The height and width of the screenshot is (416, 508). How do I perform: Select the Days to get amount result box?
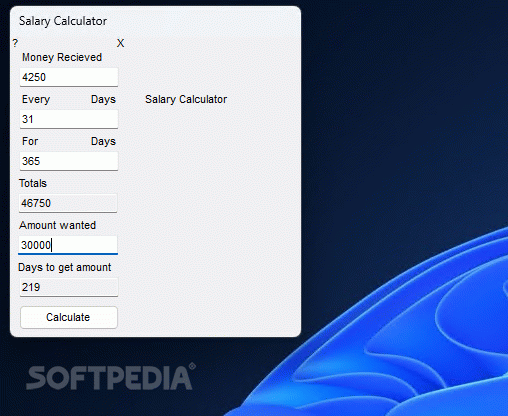(x=69, y=287)
